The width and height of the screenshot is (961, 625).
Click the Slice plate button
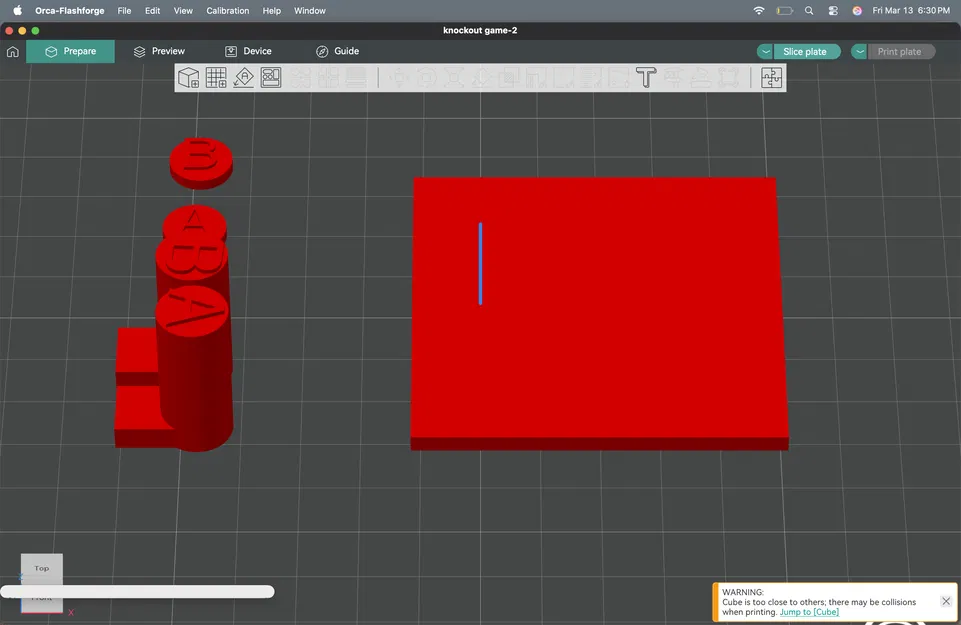[x=805, y=51]
